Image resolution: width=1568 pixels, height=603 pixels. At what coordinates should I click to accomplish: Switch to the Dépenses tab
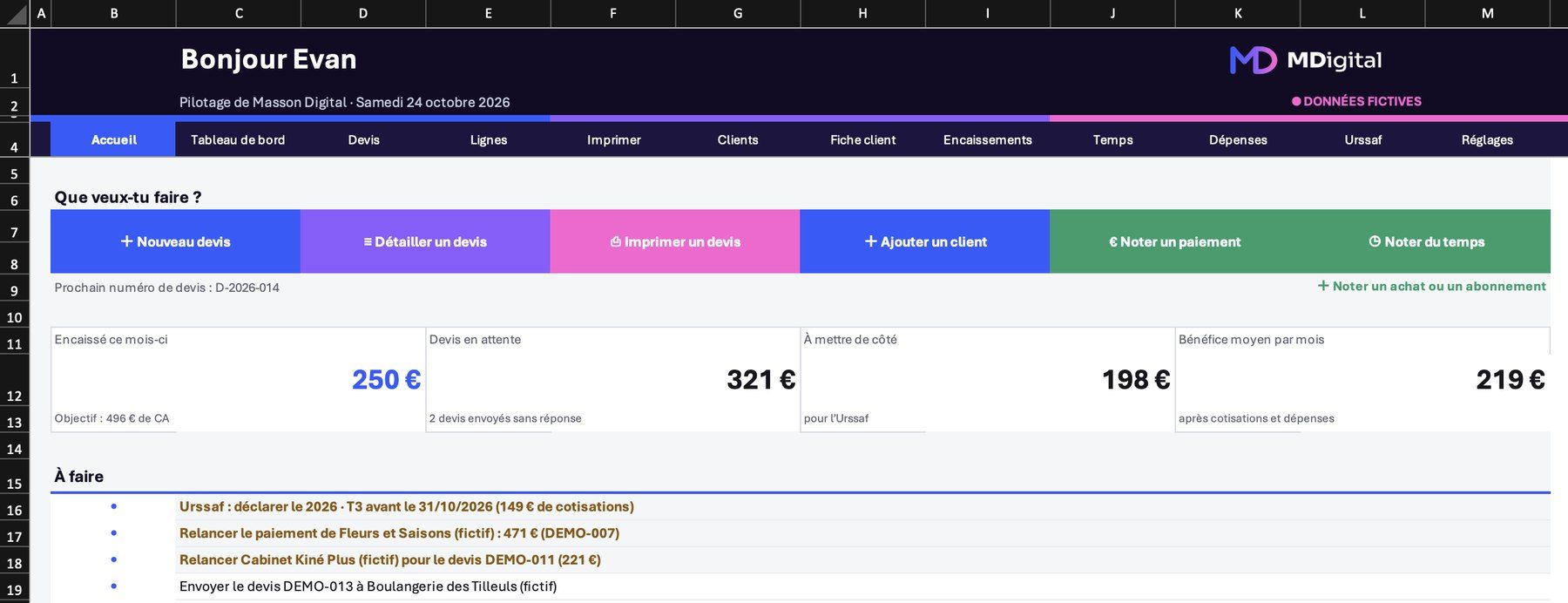click(x=1237, y=139)
